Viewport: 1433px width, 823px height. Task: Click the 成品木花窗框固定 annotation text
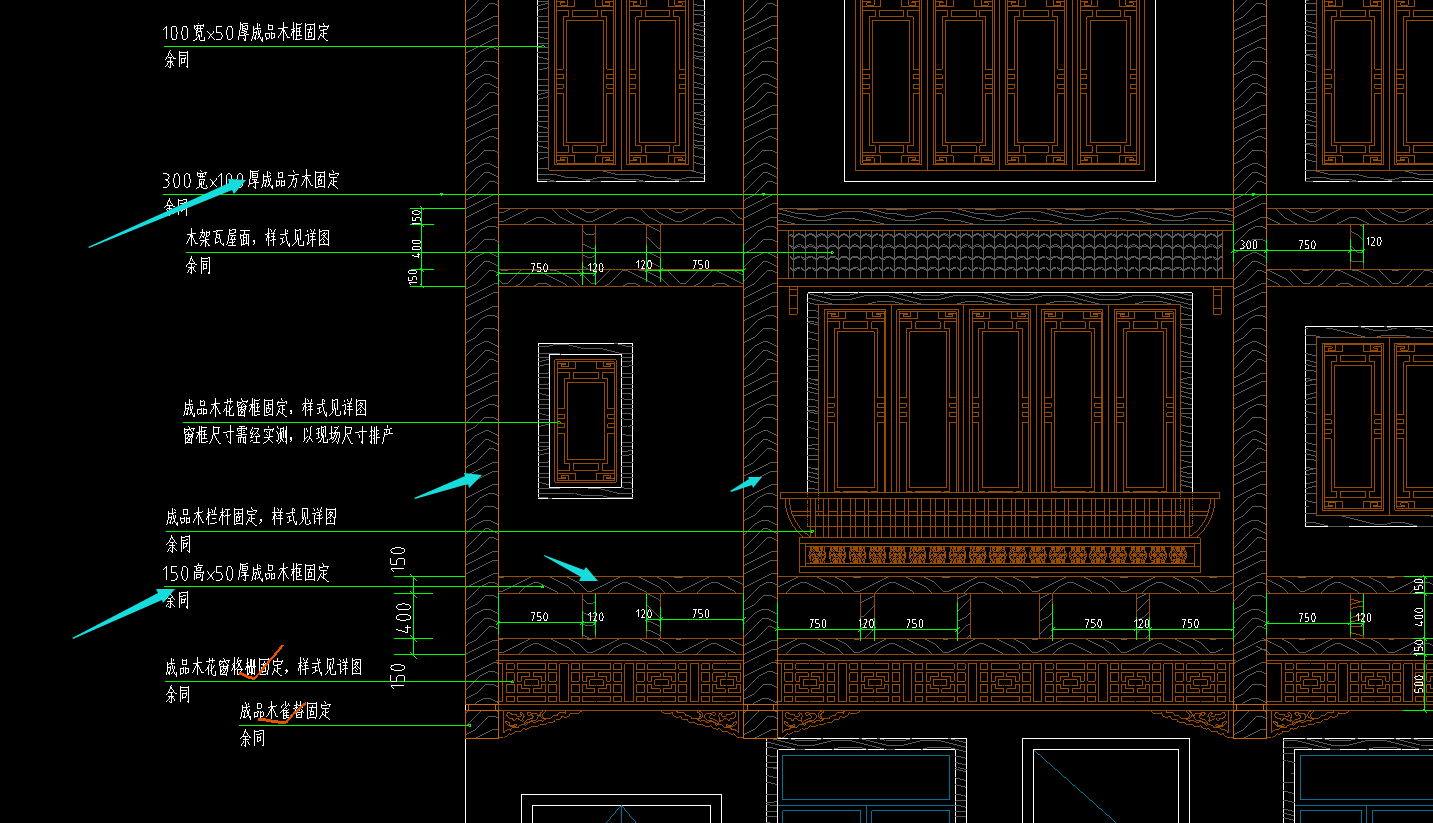coord(274,408)
